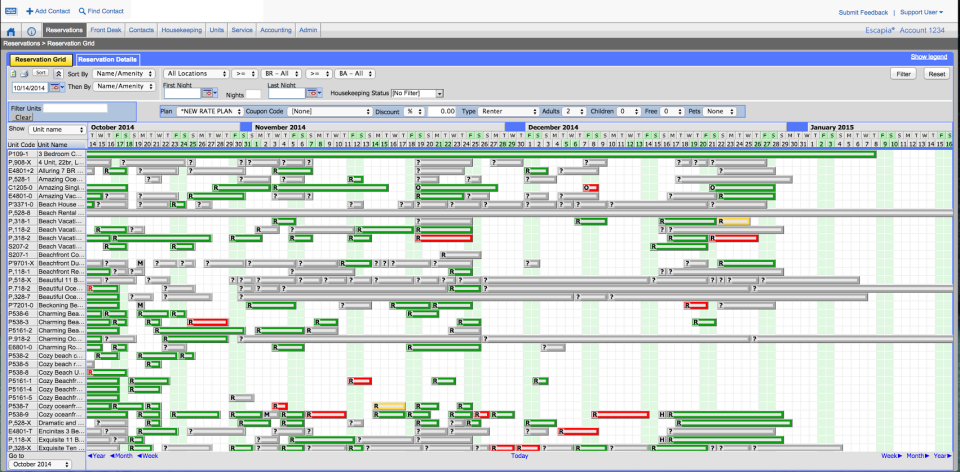
Task: Open the Type Renter dropdown
Action: click(508, 112)
